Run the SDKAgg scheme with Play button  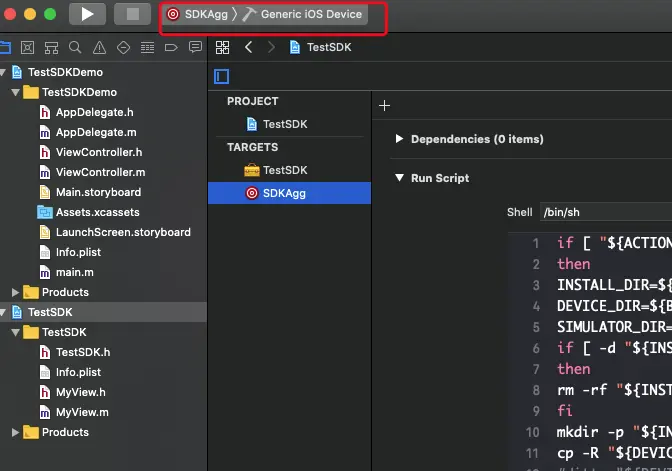pos(87,14)
